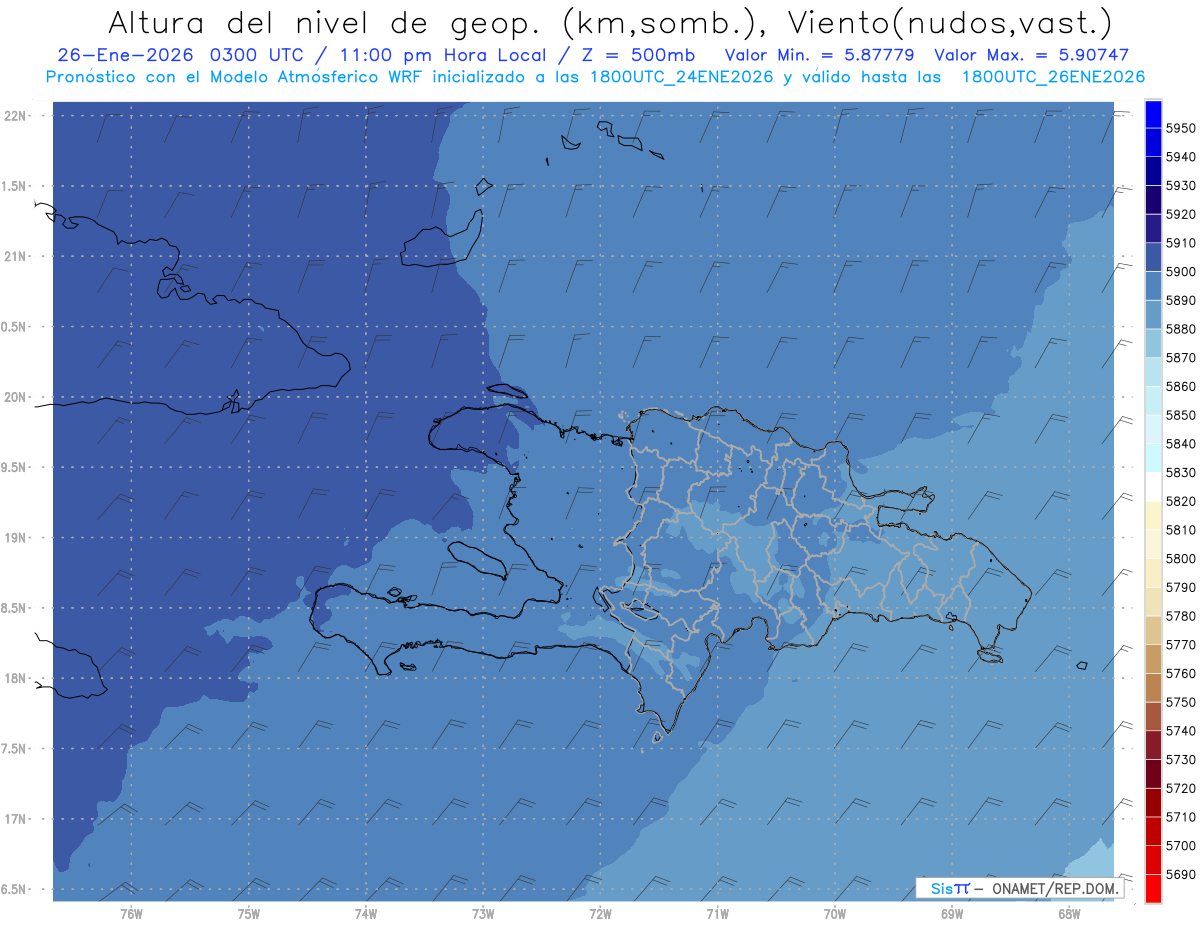
Task: Click the '5840' colorbar label
Action: pos(1181,444)
